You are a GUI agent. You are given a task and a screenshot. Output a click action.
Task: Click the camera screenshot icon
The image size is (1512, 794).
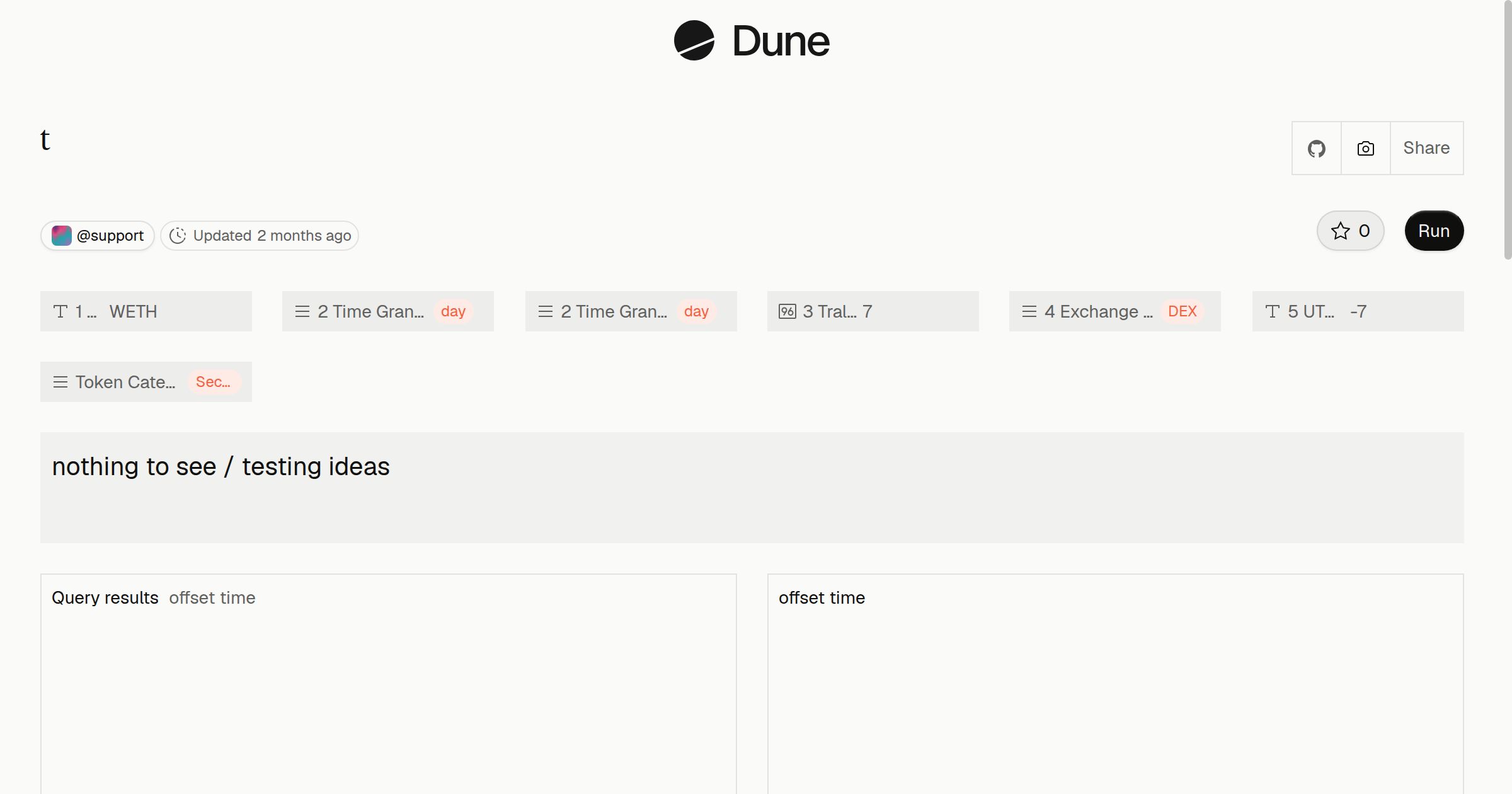coord(1366,148)
